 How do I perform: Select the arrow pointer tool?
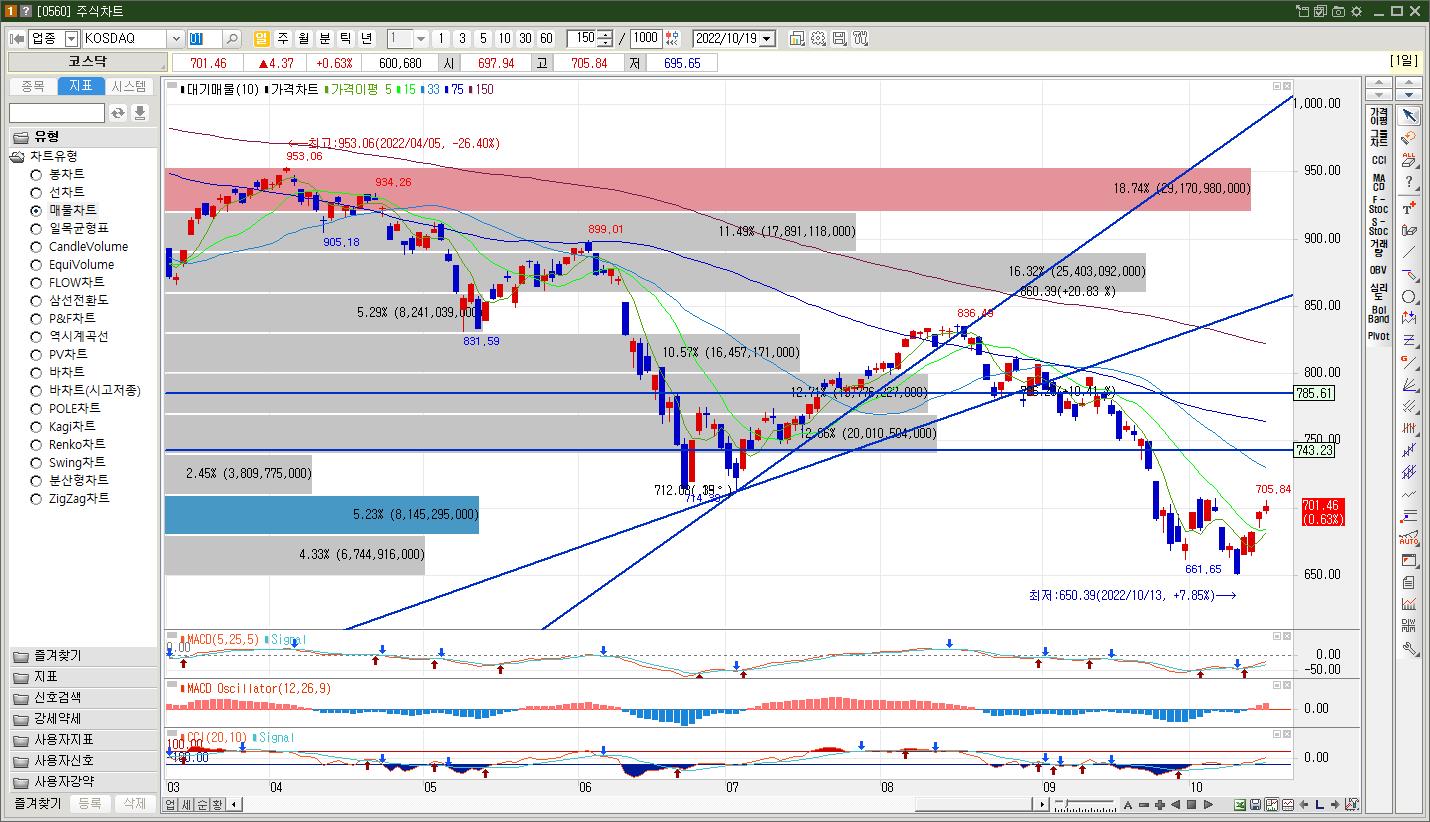[1409, 116]
